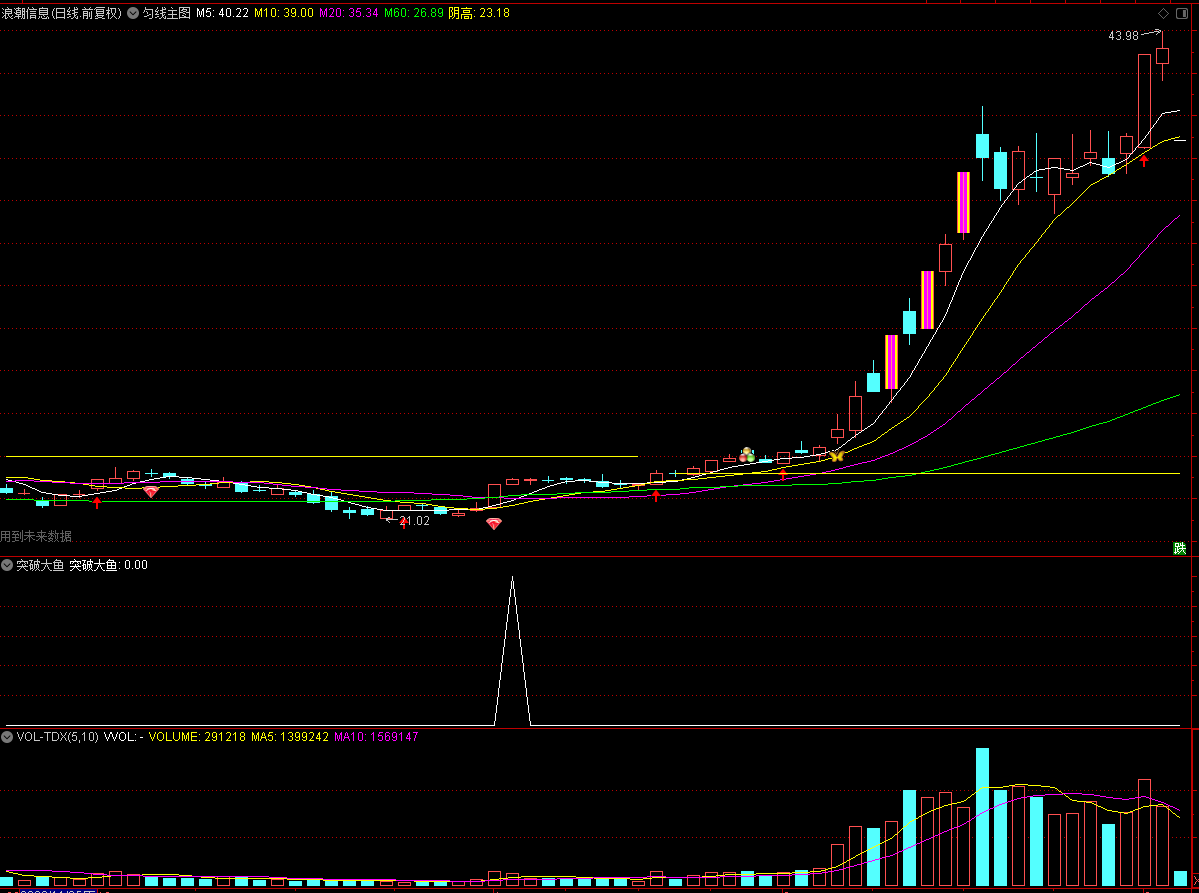Click the 用到未来数据 warning text
Viewport: 1199px width, 893px height.
pos(36,537)
